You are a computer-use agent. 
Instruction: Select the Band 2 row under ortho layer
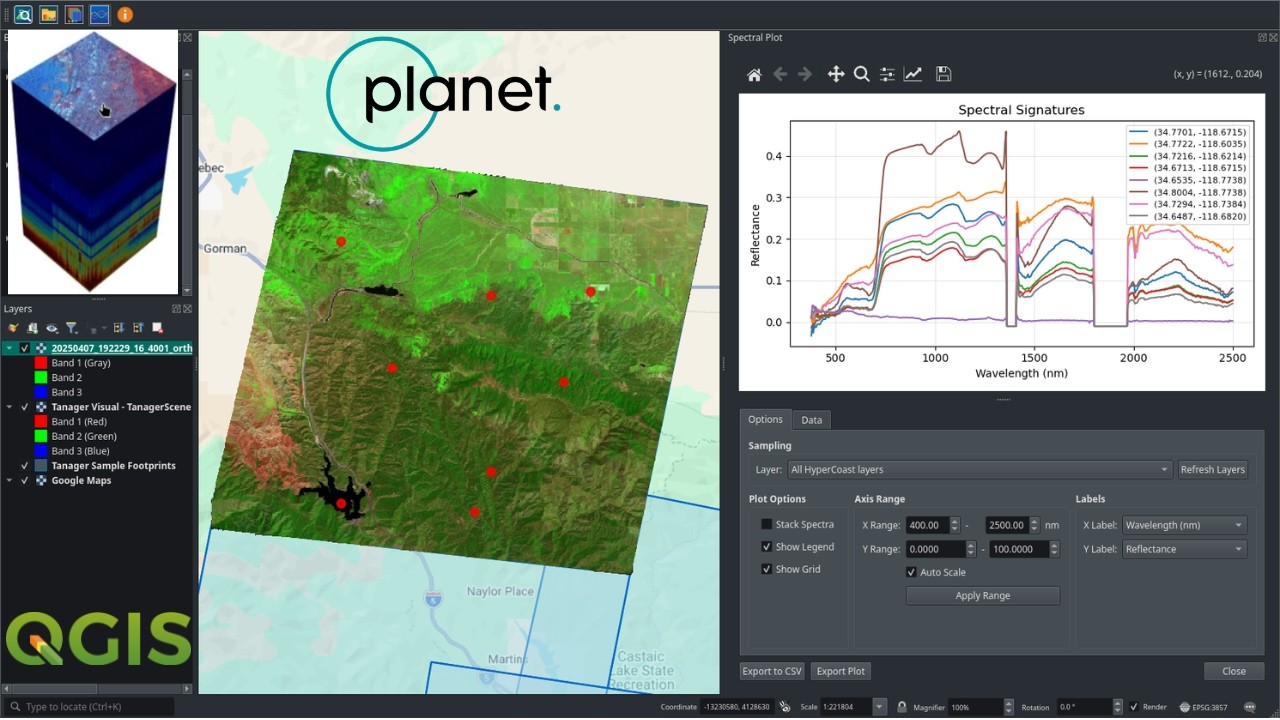pyautogui.click(x=67, y=378)
